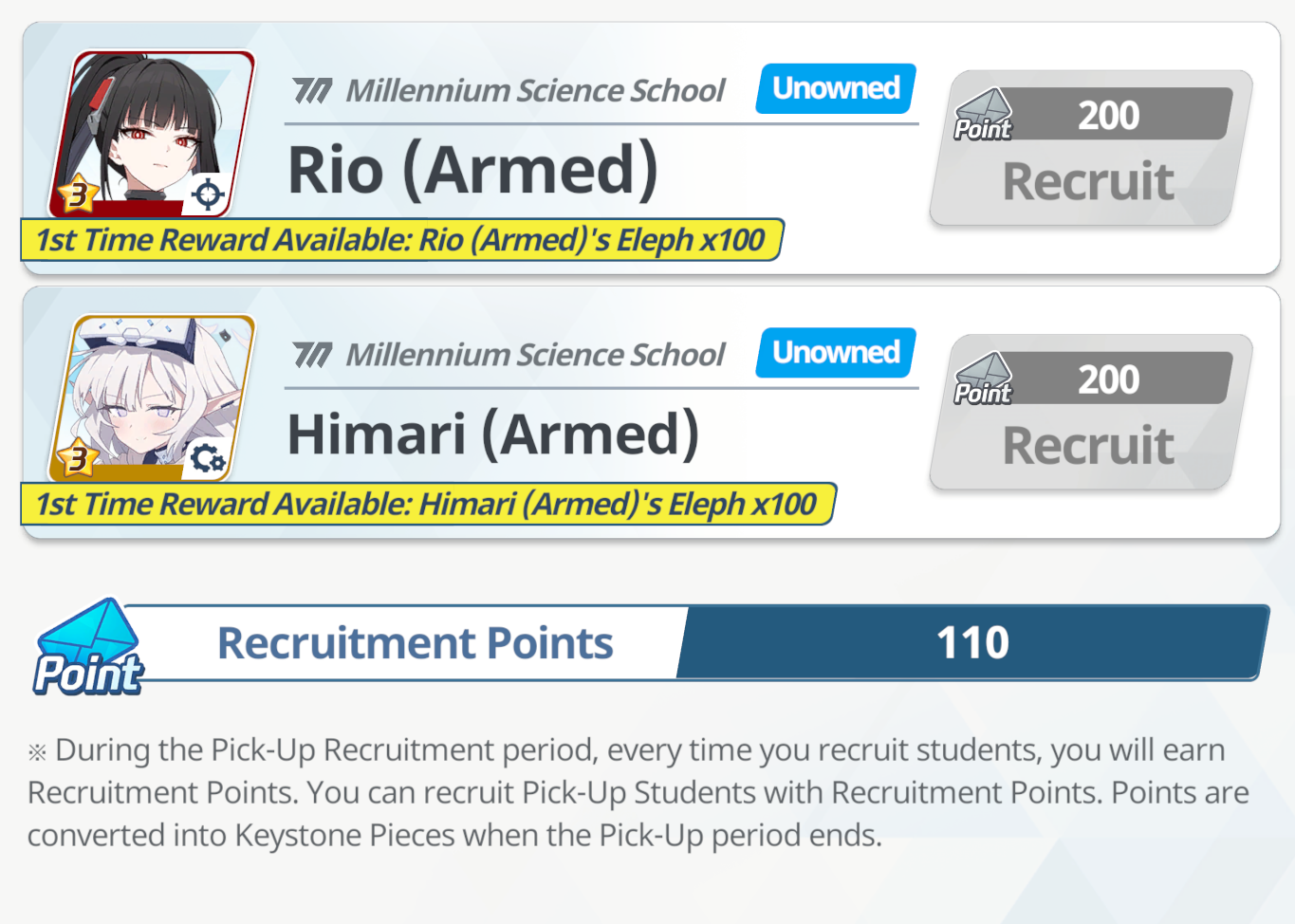Click the large blue Recruitment Points envelope icon

(88, 647)
